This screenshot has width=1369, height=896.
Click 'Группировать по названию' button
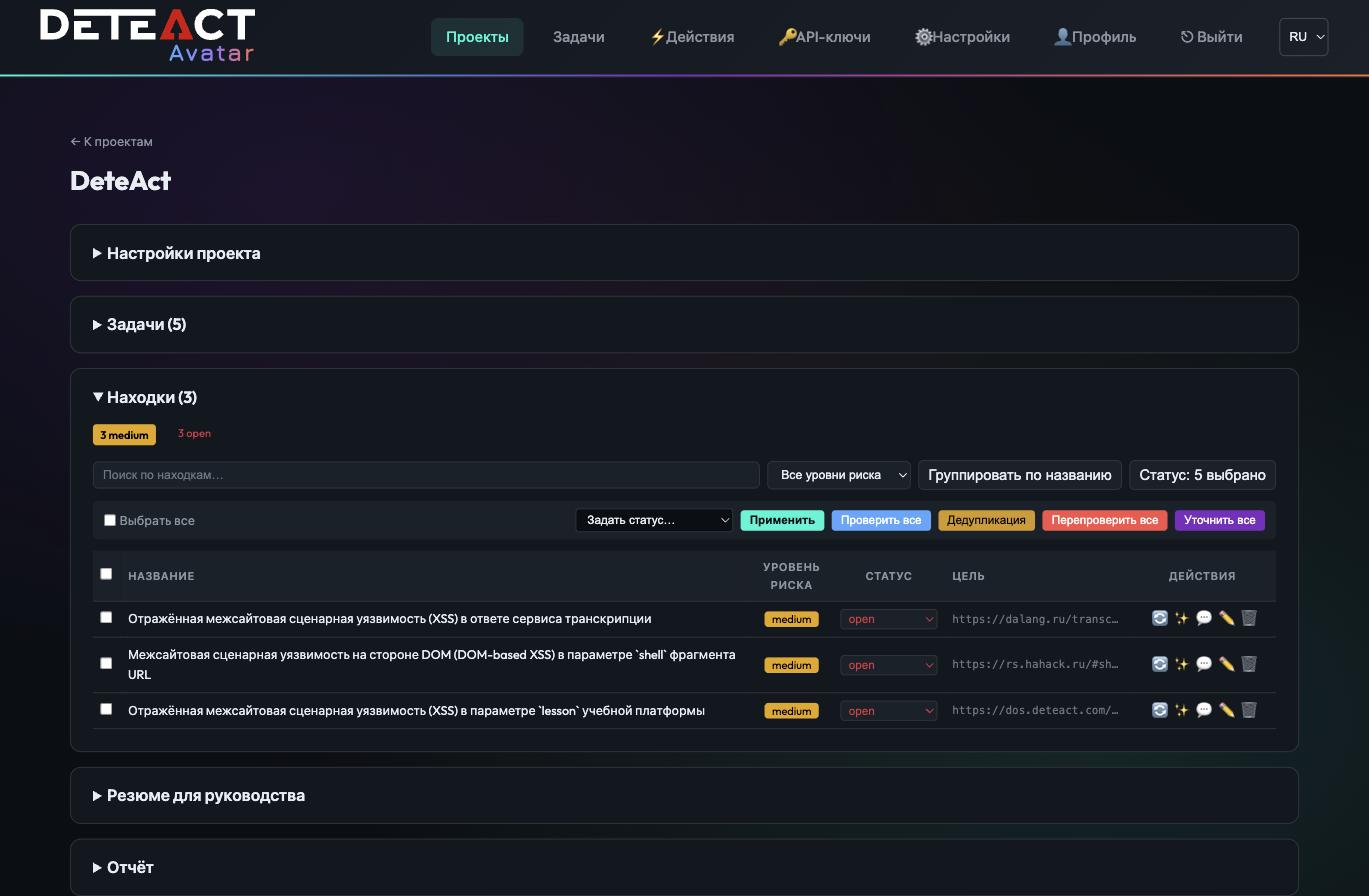(1020, 475)
